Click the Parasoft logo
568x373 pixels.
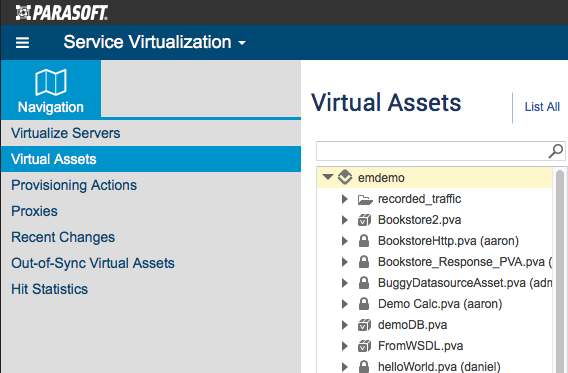[62, 13]
